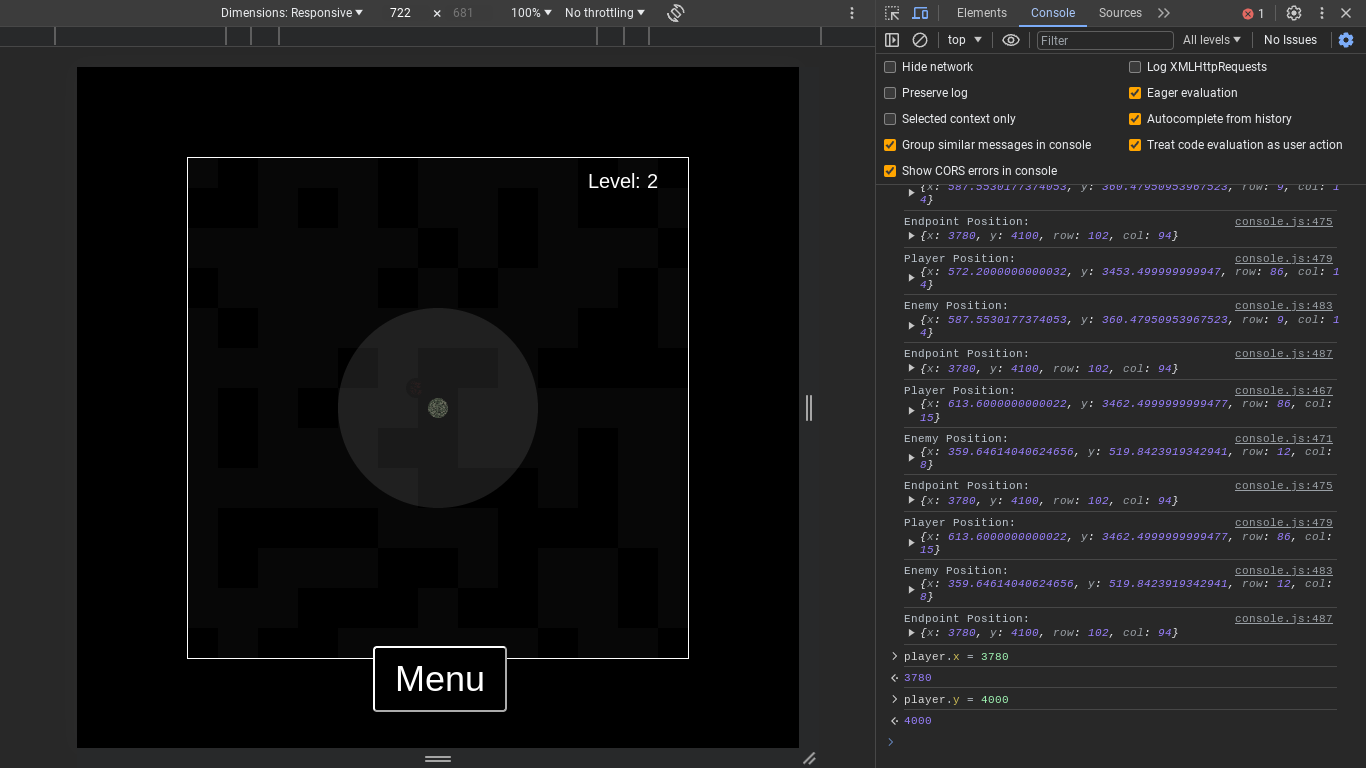
Task: Show the console sidebar panel icon
Action: (x=892, y=40)
